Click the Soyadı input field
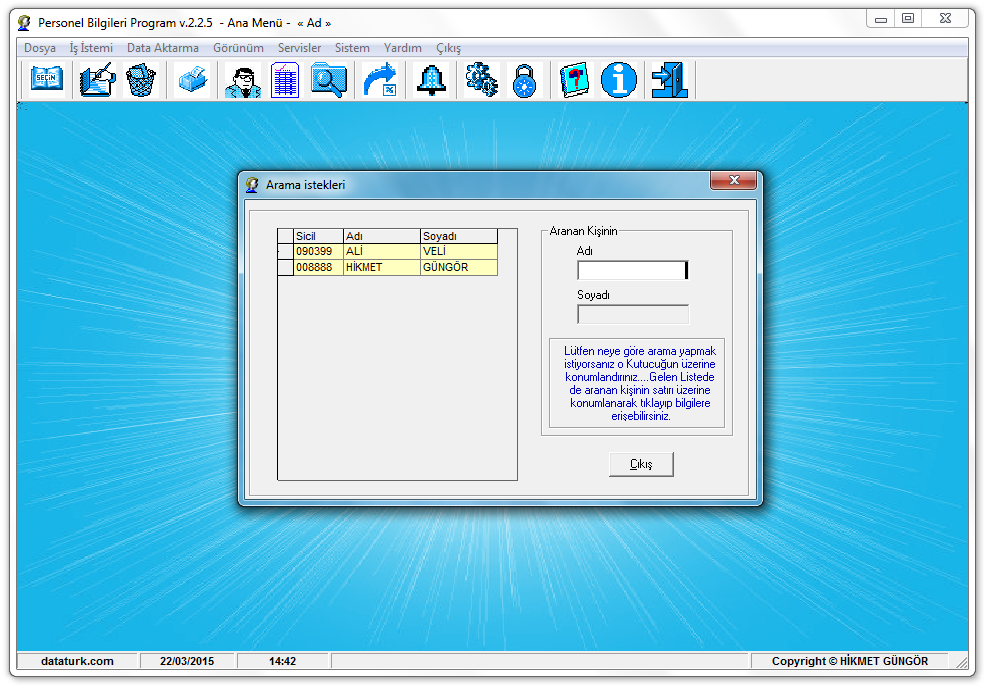 click(633, 314)
